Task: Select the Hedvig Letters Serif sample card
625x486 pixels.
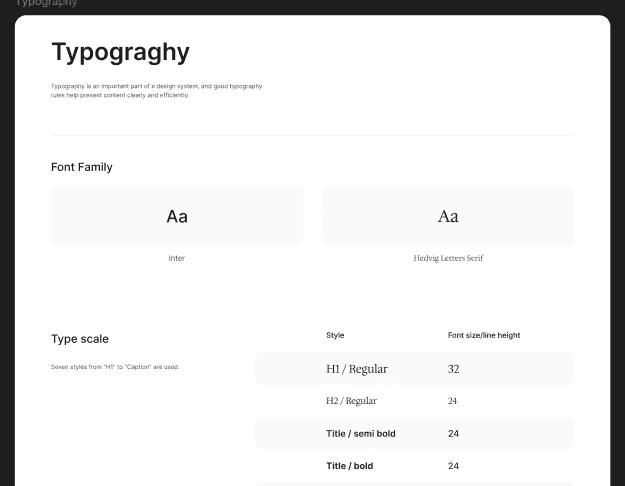Action: pyautogui.click(x=448, y=216)
